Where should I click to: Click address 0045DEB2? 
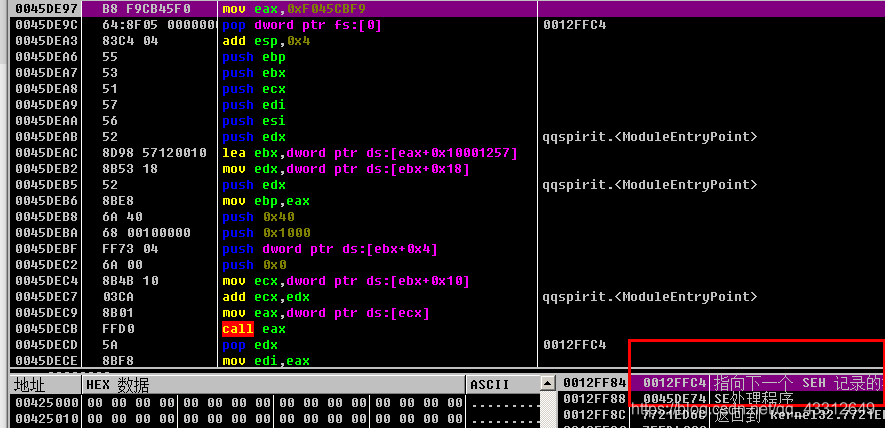tap(45, 169)
